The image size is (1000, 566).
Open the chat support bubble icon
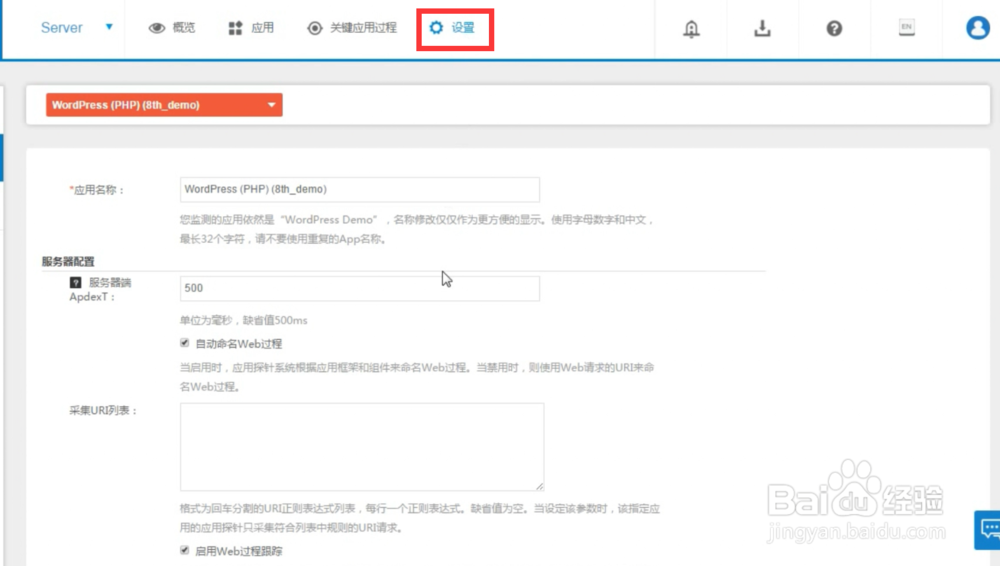coord(988,529)
